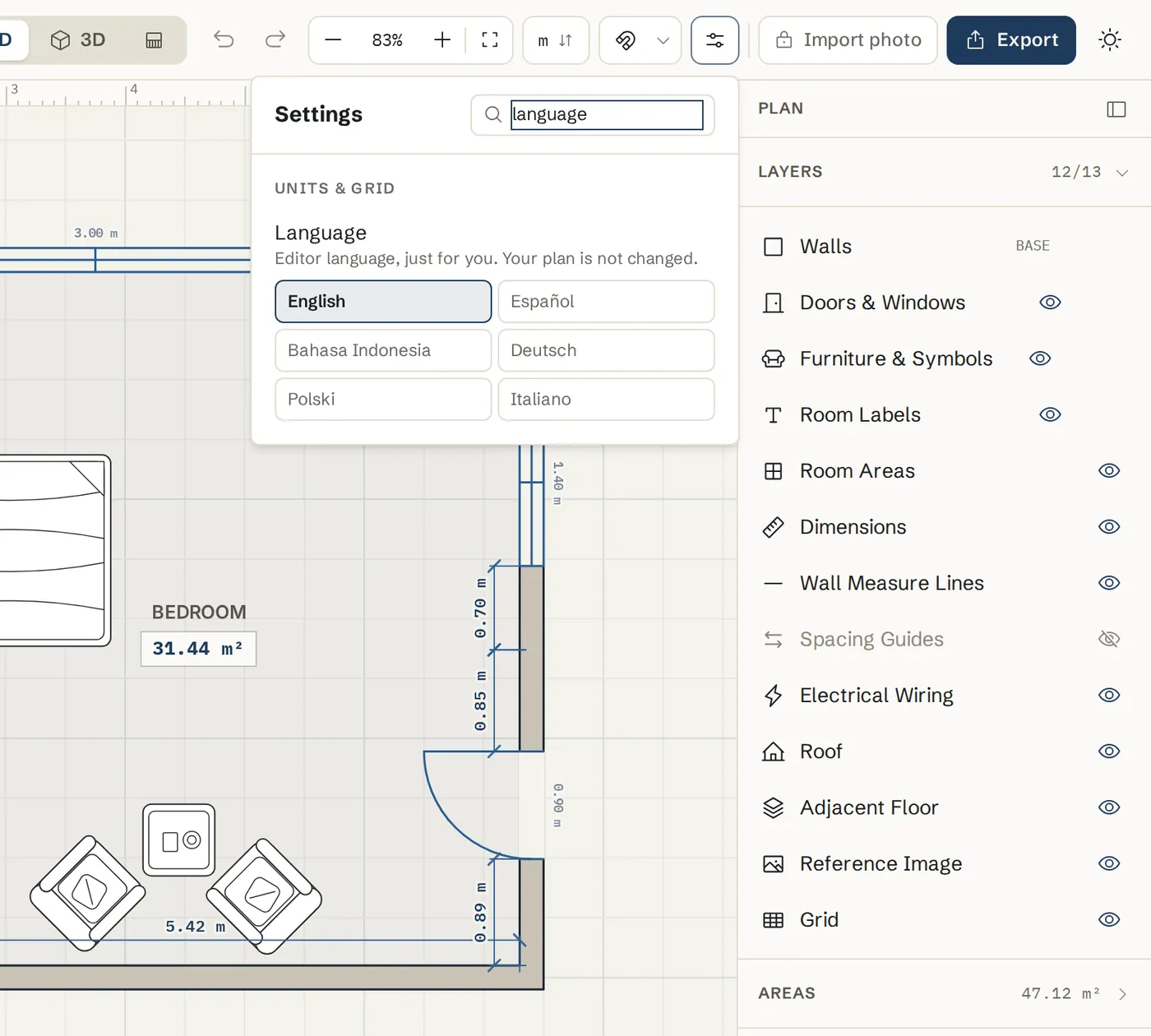
Task: Choose Deutsch language
Action: pos(606,350)
